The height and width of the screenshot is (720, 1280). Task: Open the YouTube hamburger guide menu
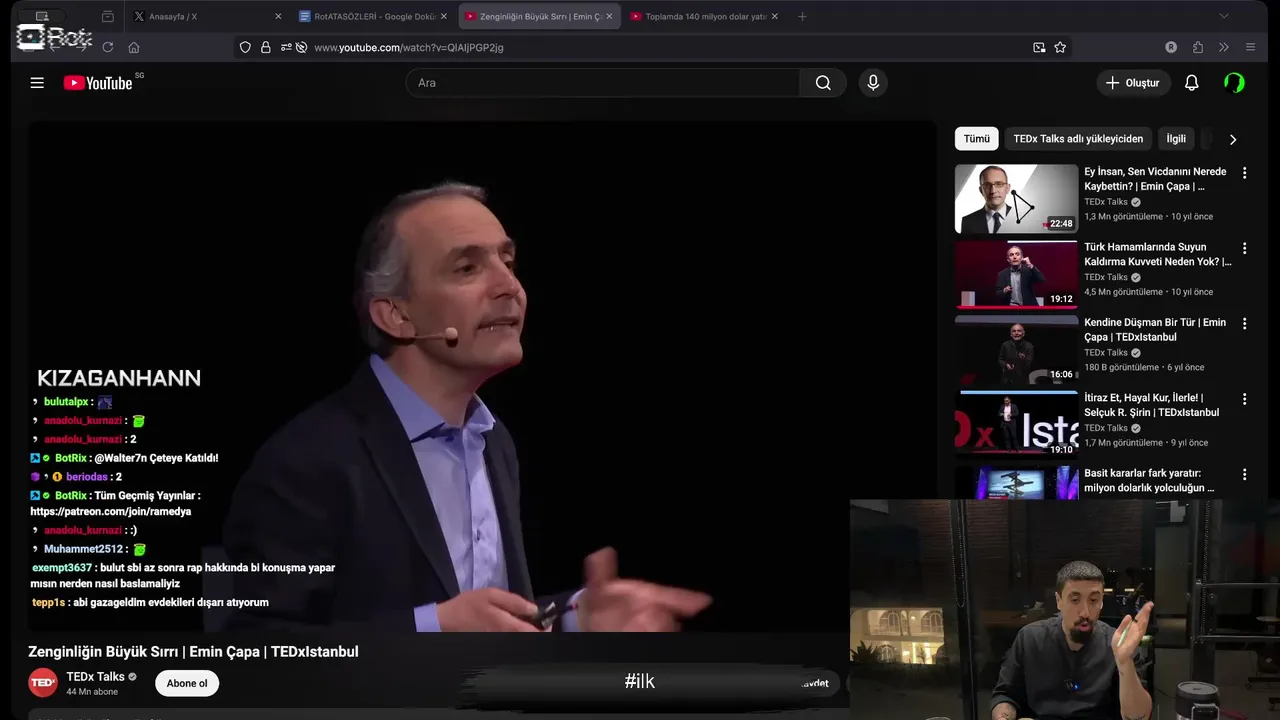click(37, 83)
